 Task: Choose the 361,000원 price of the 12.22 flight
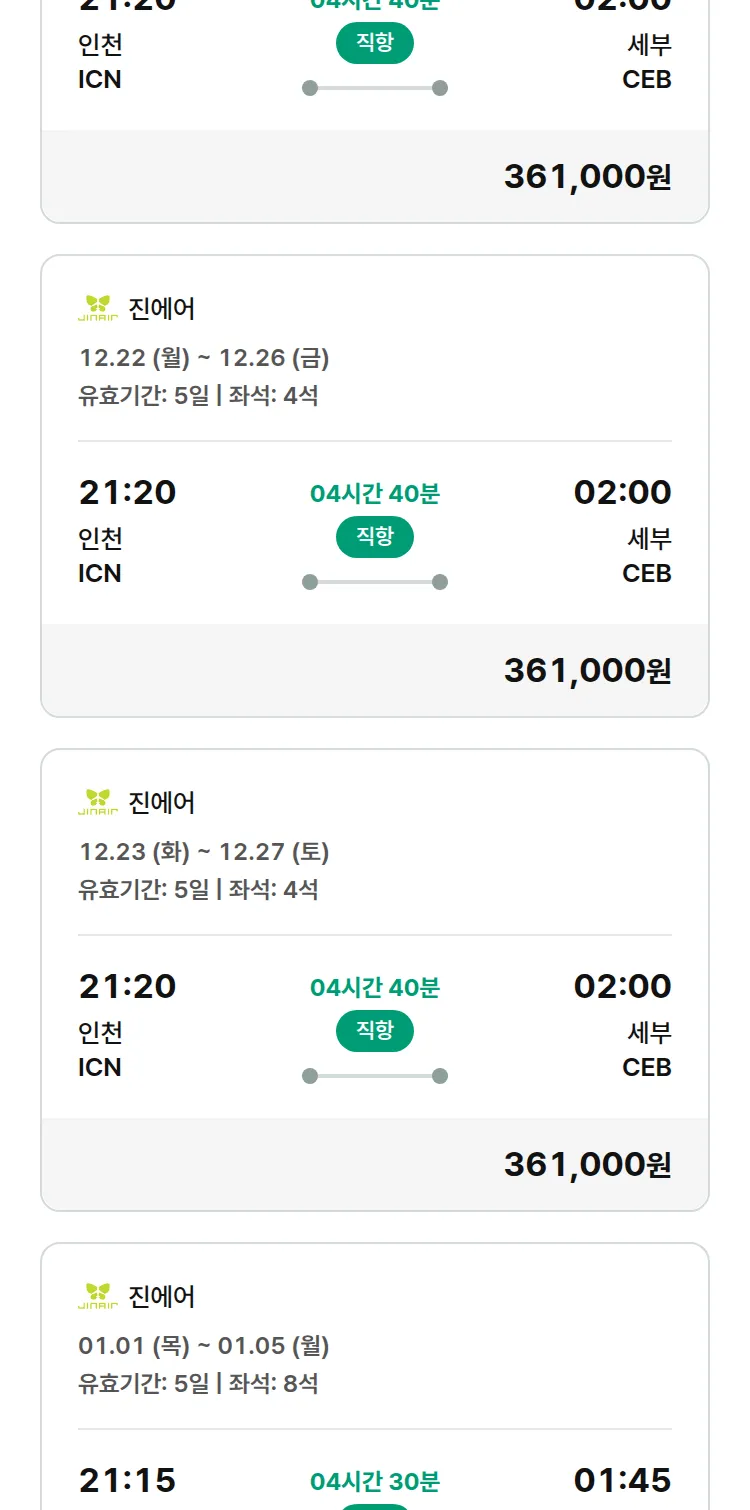[x=587, y=670]
